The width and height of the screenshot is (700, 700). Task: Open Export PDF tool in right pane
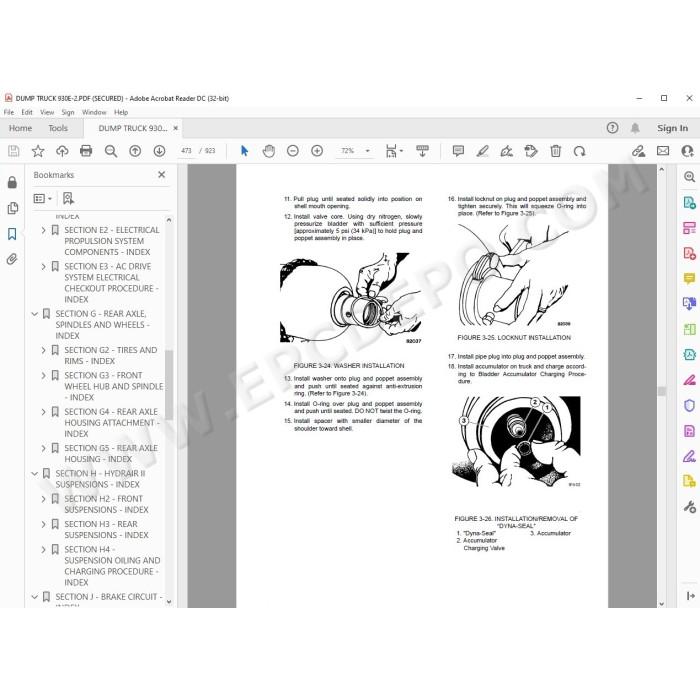click(689, 203)
